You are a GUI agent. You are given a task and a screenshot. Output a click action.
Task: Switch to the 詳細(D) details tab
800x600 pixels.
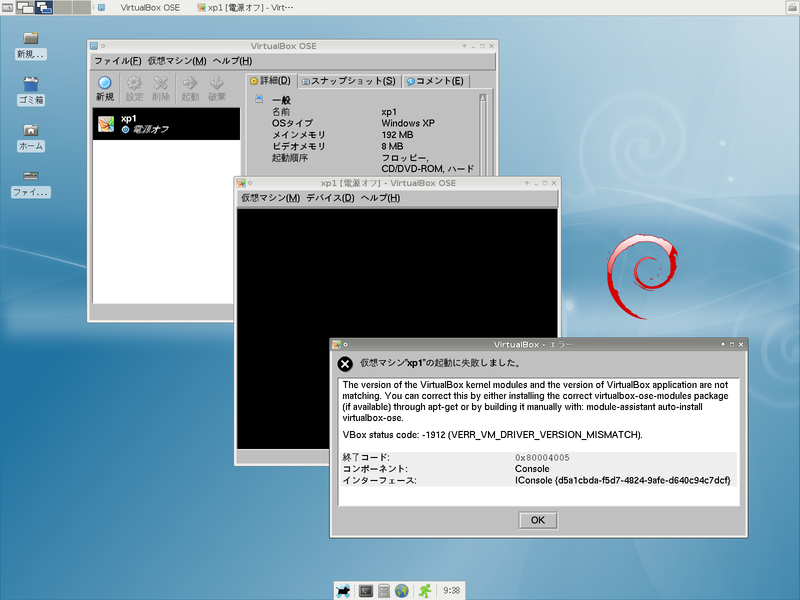click(x=270, y=81)
